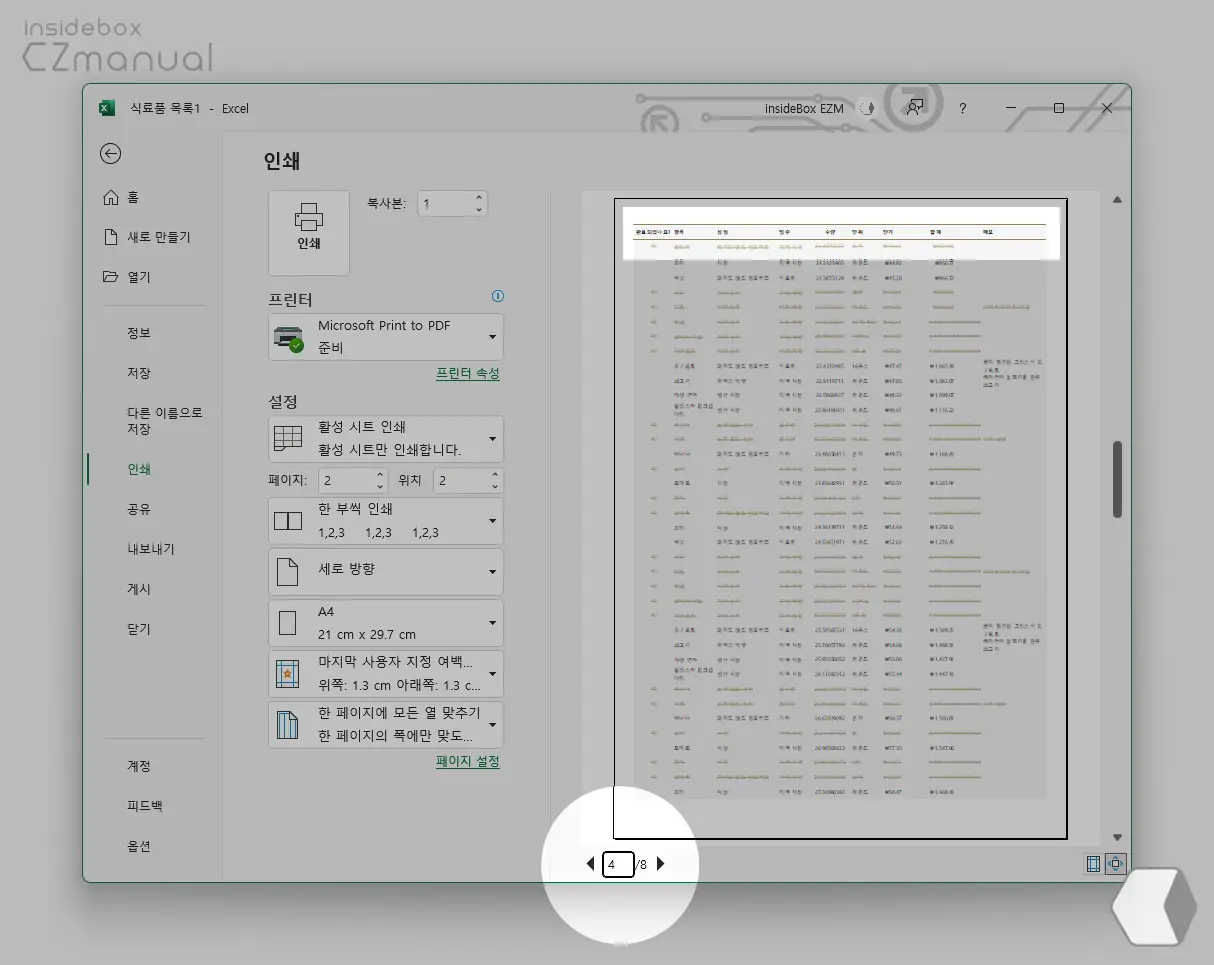
Task: Click the current page number field
Action: pyautogui.click(x=618, y=864)
